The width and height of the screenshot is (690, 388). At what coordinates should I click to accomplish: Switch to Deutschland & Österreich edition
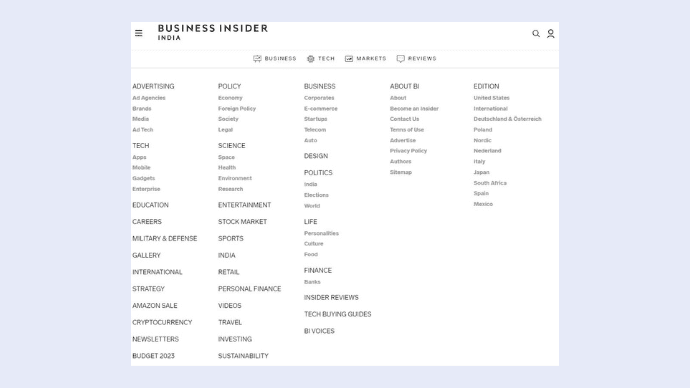coord(507,119)
